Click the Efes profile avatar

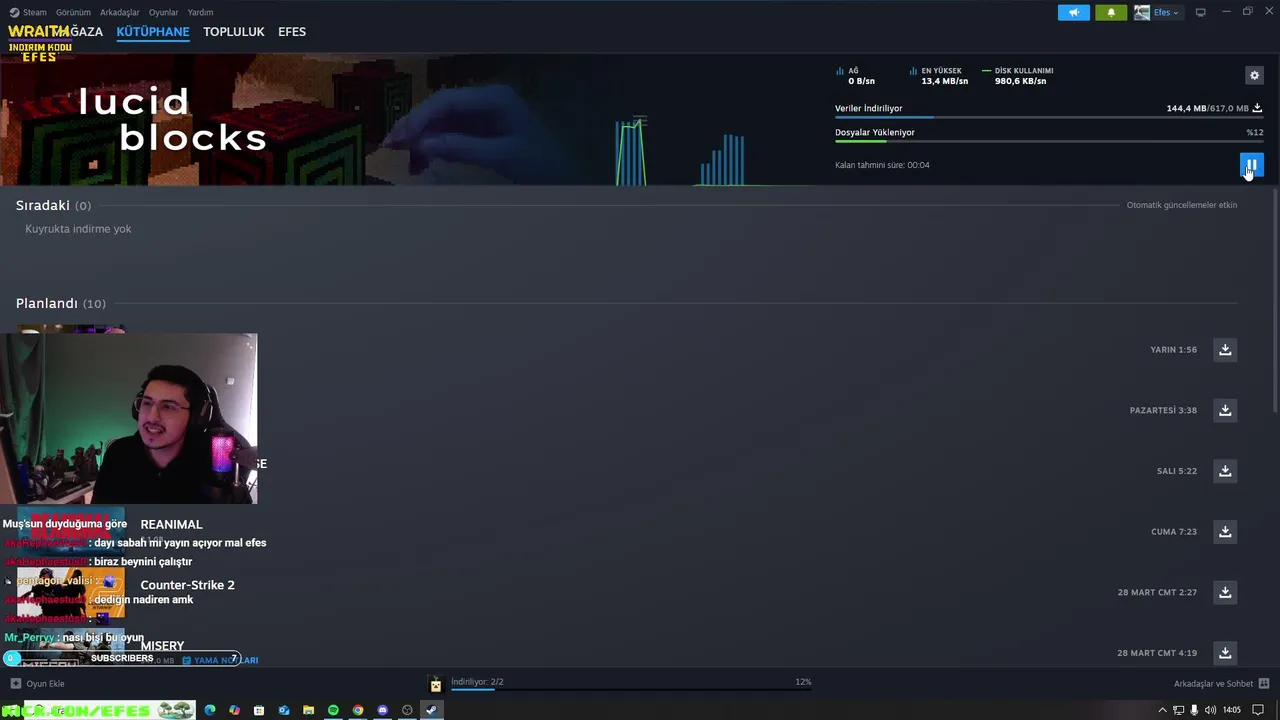(1142, 12)
